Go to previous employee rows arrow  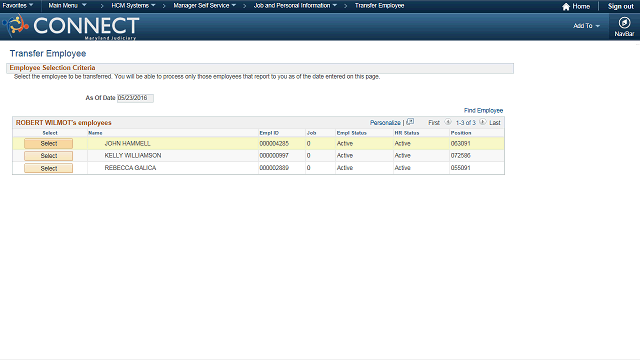click(448, 122)
